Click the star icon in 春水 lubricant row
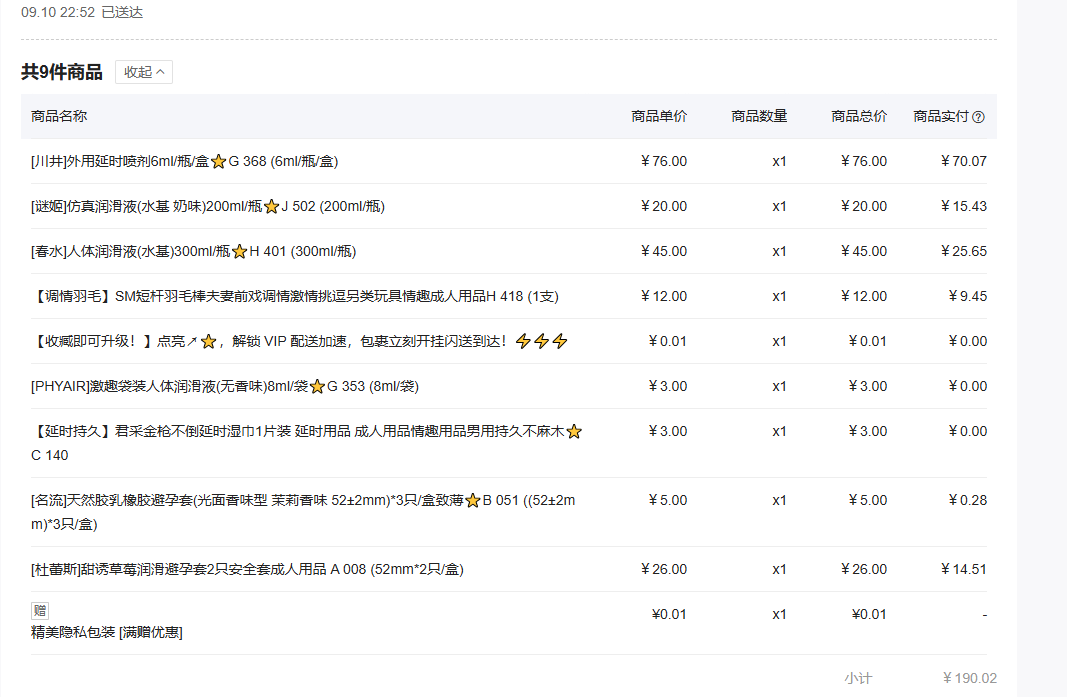 pyautogui.click(x=239, y=252)
